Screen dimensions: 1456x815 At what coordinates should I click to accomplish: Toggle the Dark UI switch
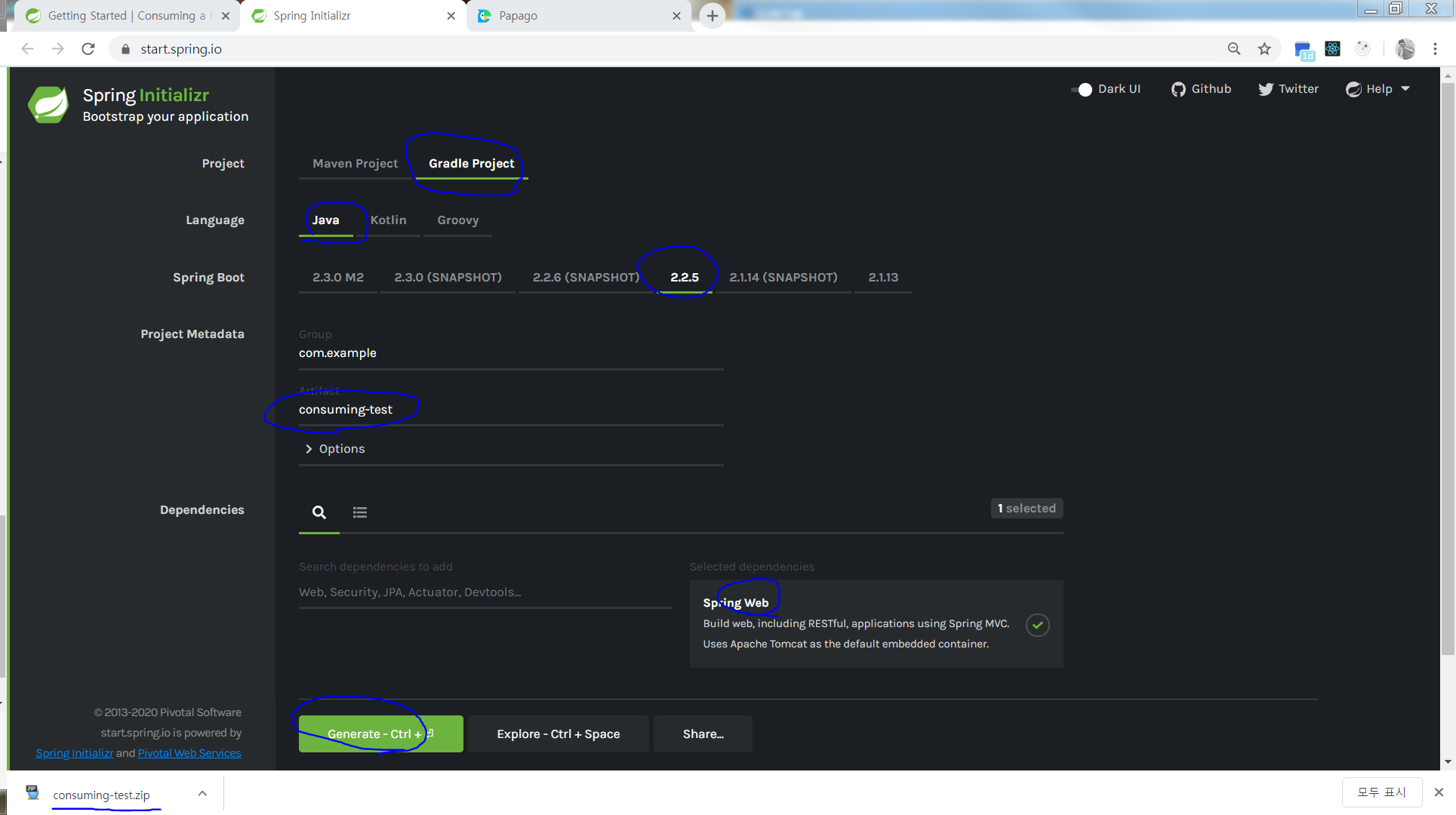coord(1082,90)
